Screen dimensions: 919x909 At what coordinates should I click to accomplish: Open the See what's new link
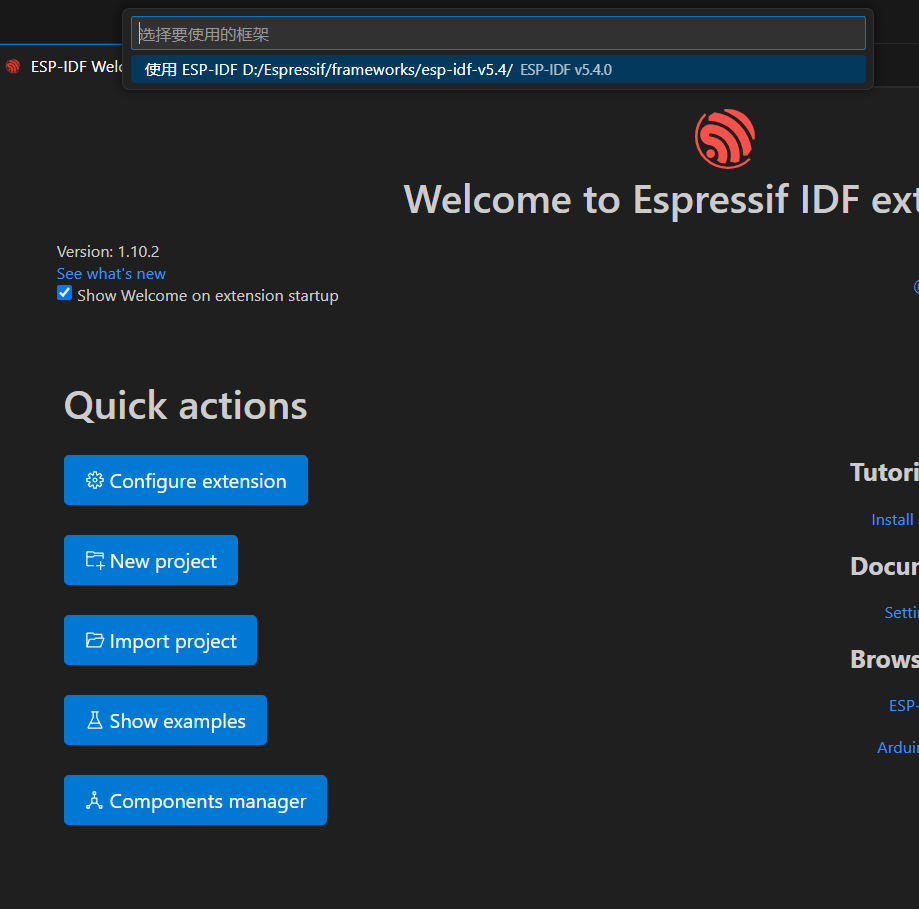[111, 274]
